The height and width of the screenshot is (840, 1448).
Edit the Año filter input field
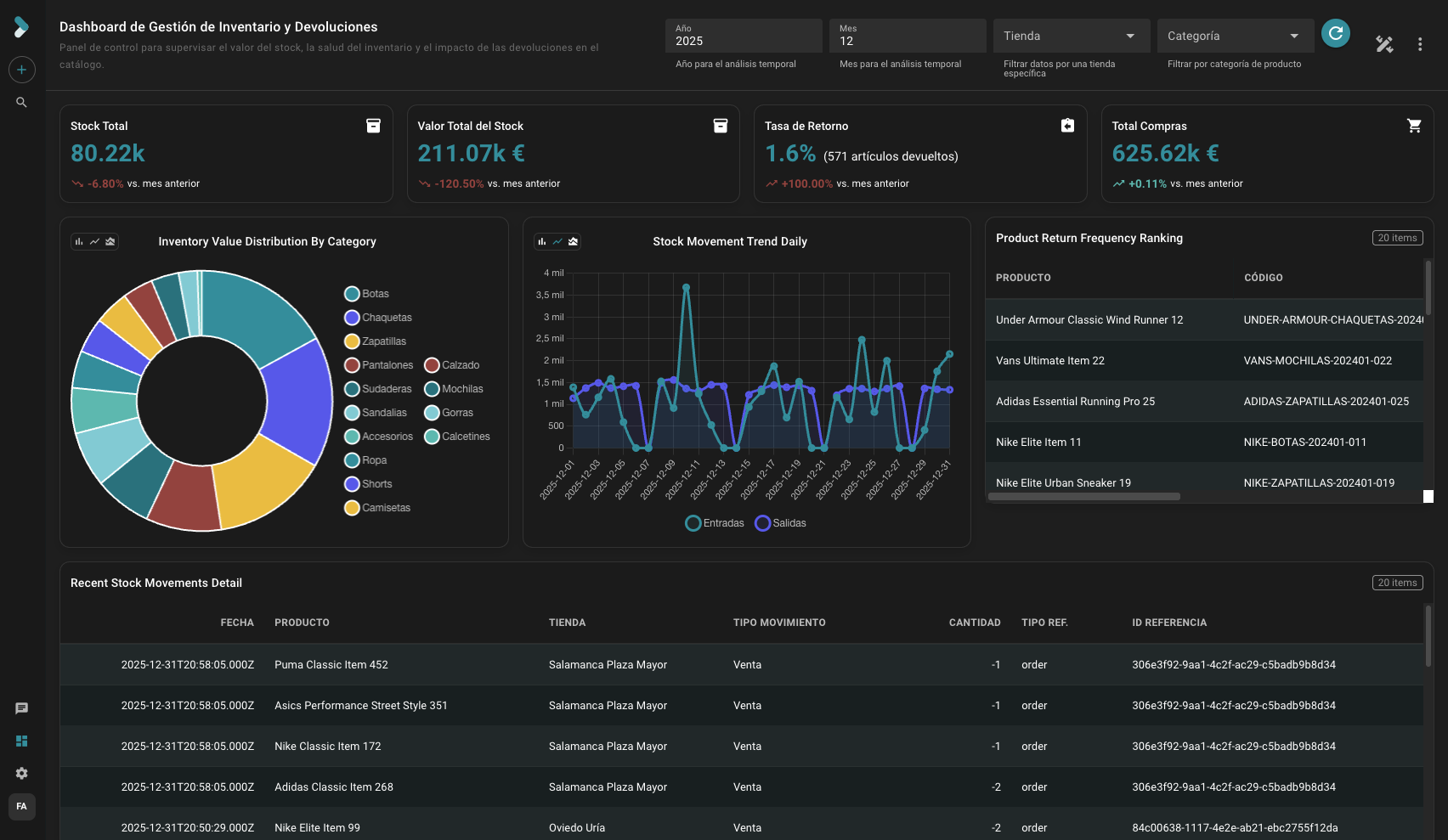(742, 41)
